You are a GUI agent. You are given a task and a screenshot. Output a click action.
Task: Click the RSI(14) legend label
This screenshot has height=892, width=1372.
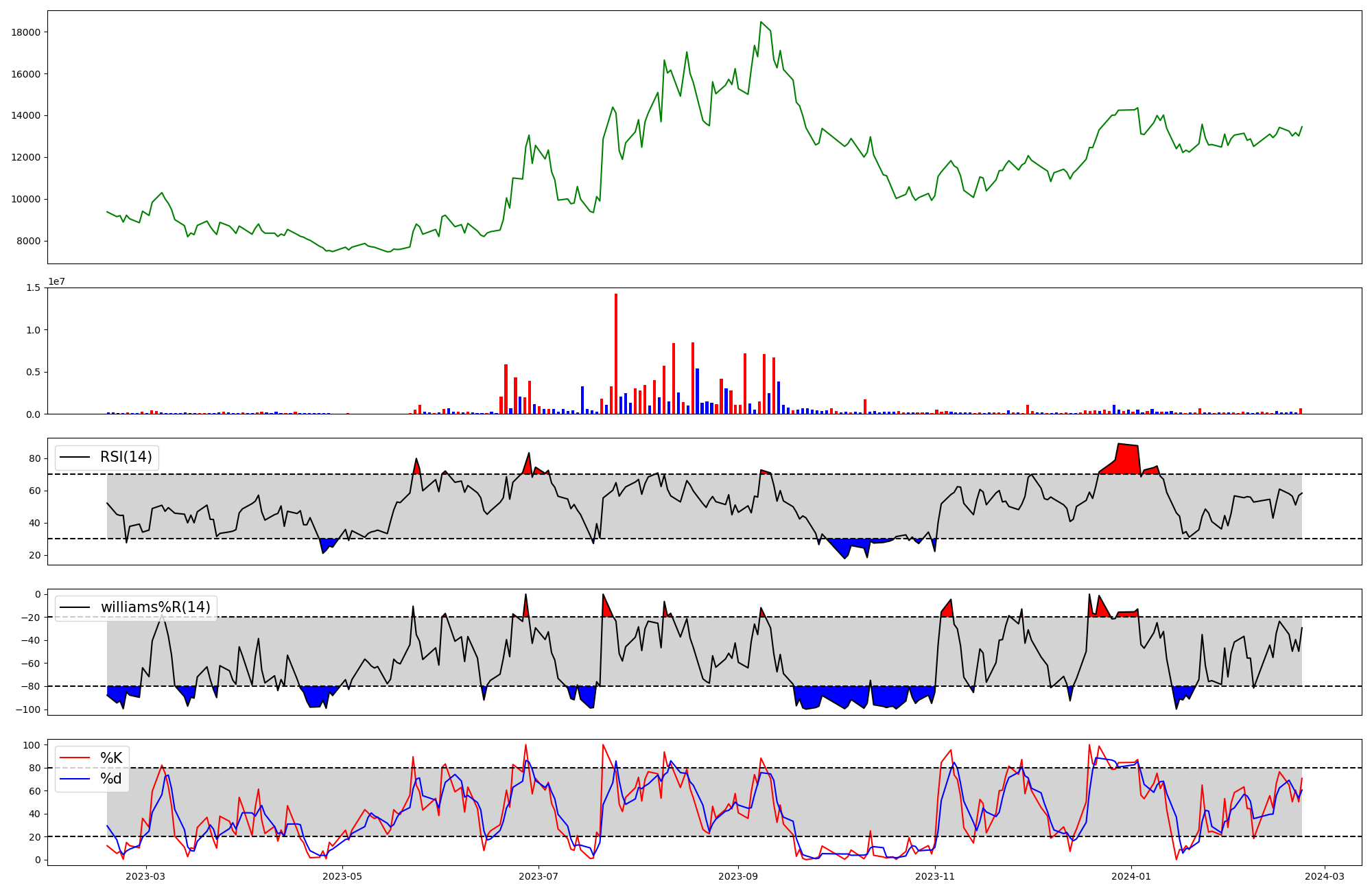(x=126, y=457)
